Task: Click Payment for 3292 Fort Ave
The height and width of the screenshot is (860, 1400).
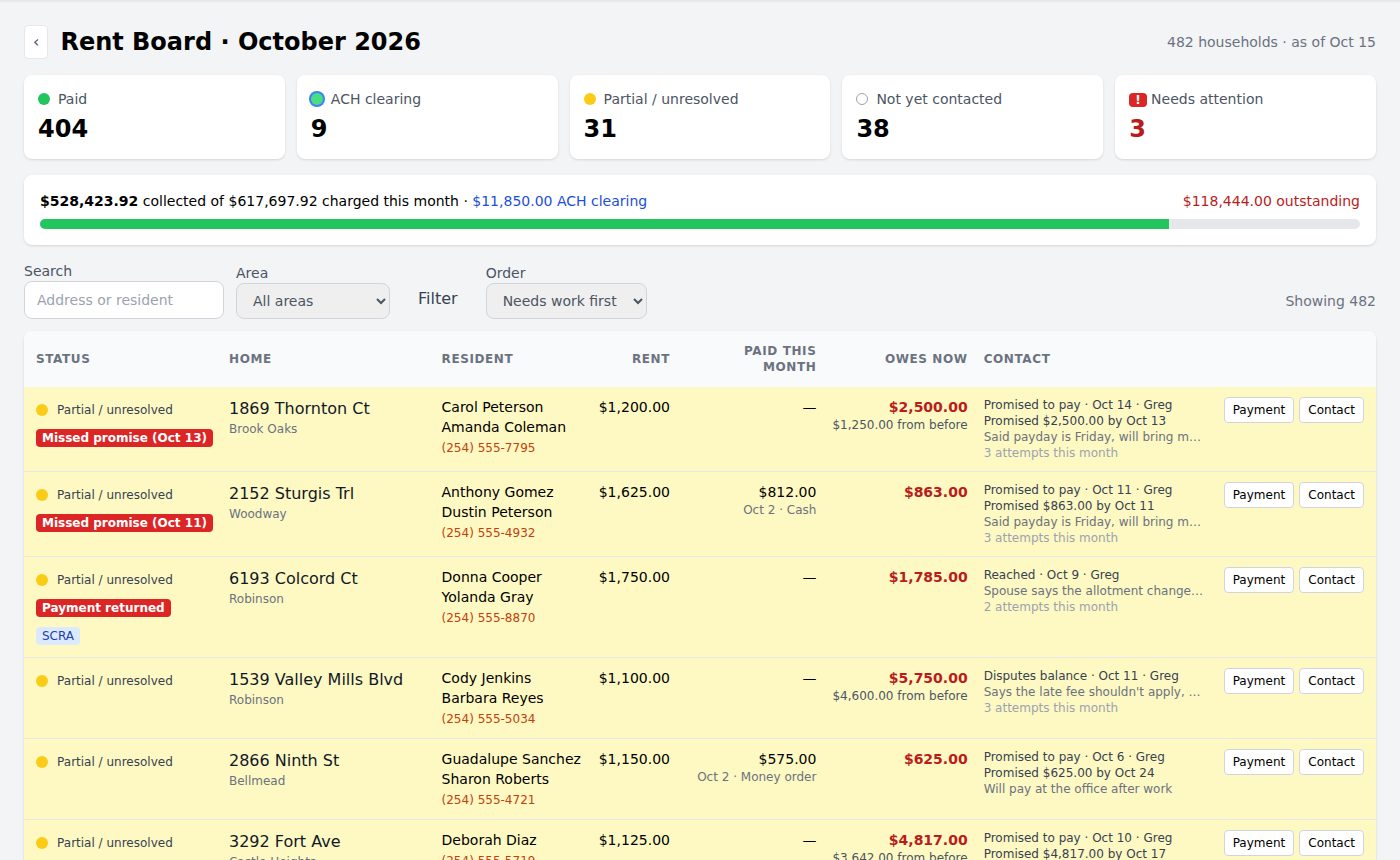Action: (x=1259, y=843)
